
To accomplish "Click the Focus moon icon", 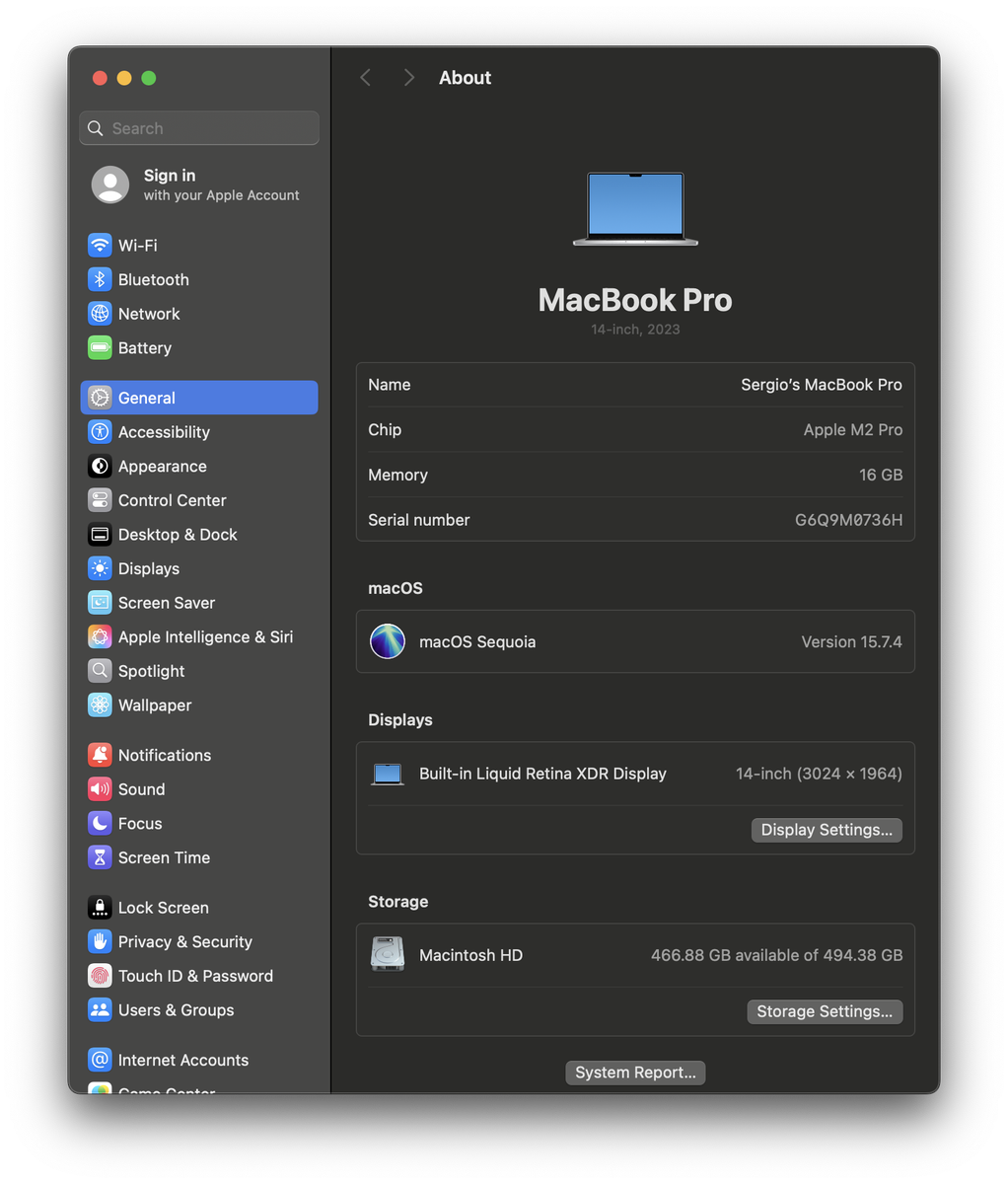I will click(100, 823).
